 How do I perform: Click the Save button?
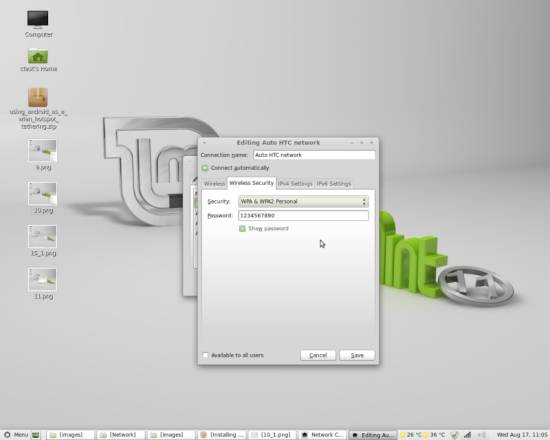coord(357,355)
